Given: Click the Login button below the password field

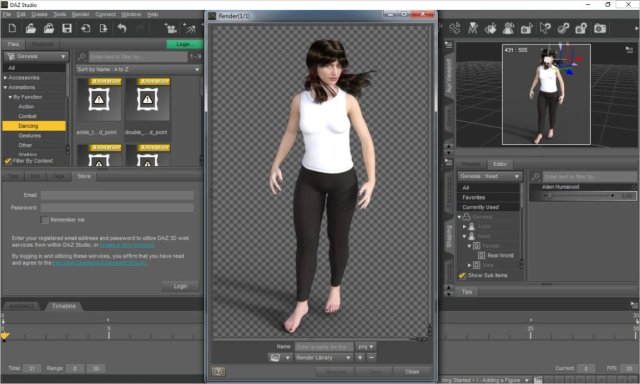Looking at the screenshot, I should click(x=180, y=286).
